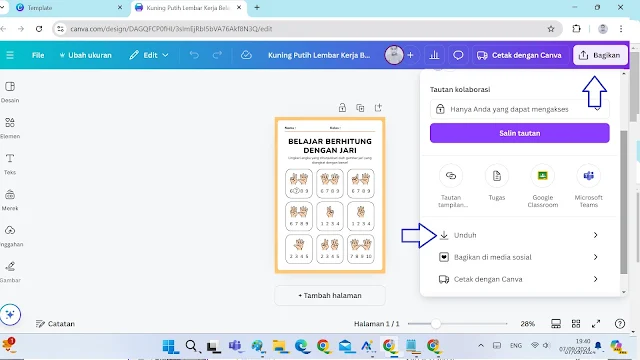Open File Explorer from taskbar
The image size is (640, 360).
280,347
